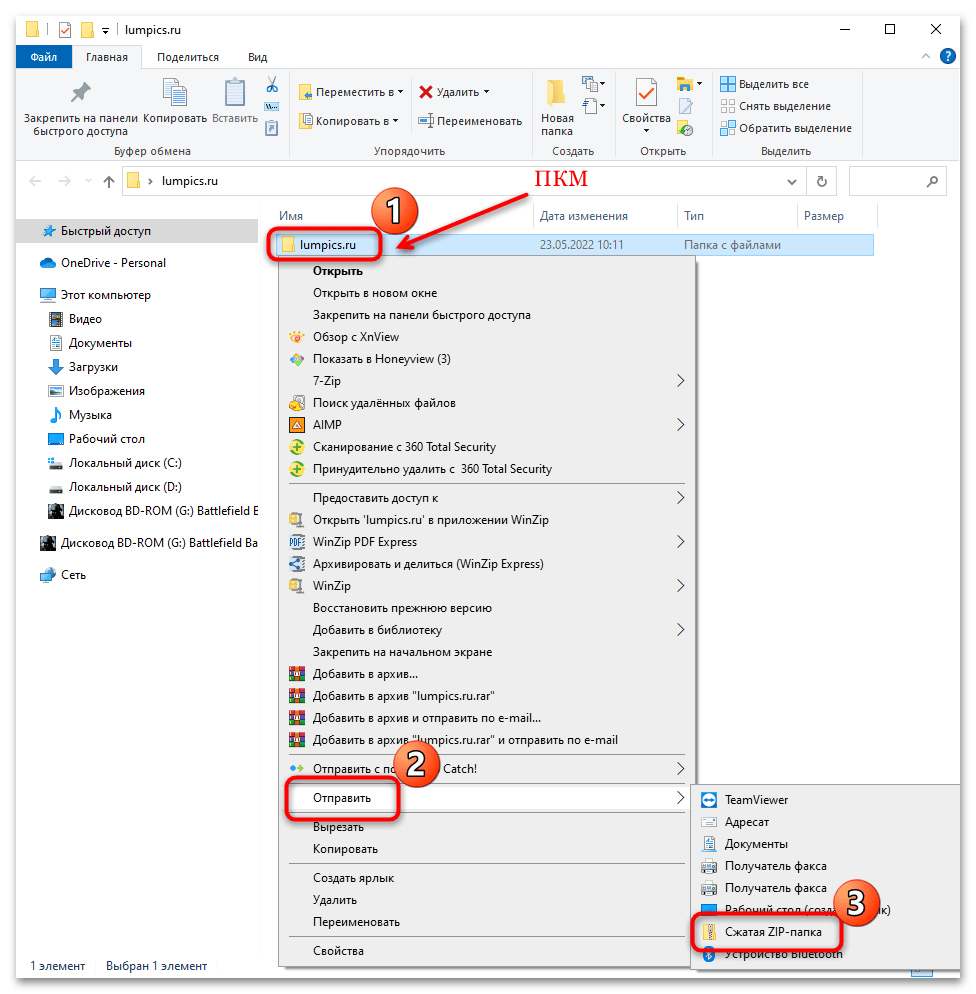This screenshot has width=976, height=994.
Task: Sort by Имя column header
Action: point(291,216)
